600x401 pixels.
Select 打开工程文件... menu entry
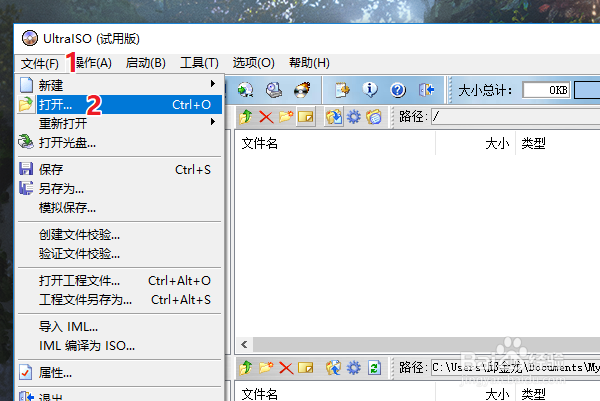tap(119, 280)
